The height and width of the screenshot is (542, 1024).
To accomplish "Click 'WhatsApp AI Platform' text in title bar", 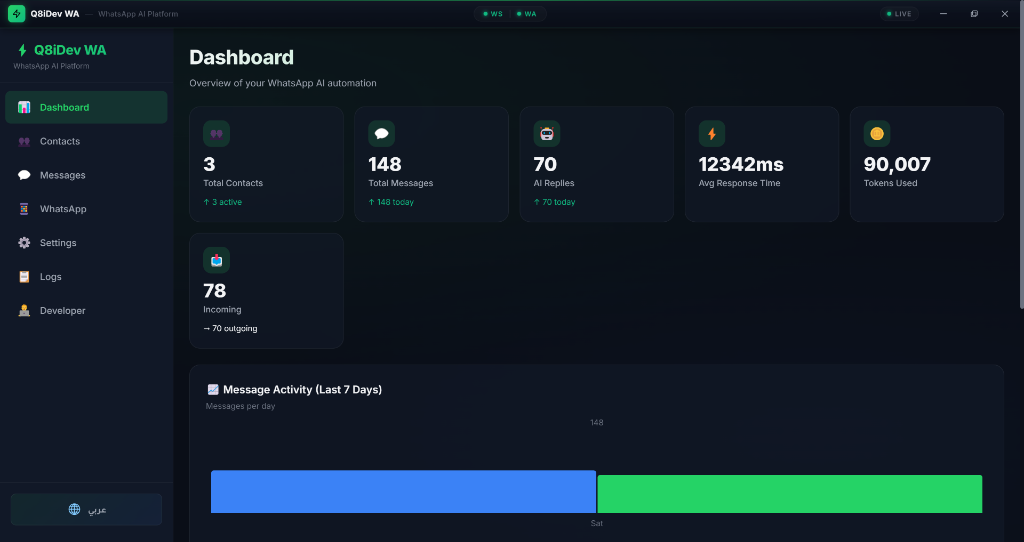I will (x=138, y=14).
